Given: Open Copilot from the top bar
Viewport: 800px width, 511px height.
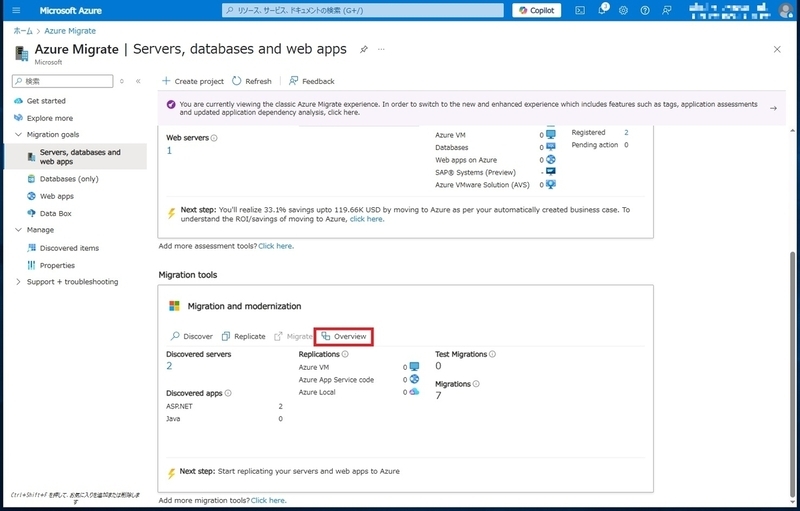Looking at the screenshot, I should [x=536, y=10].
